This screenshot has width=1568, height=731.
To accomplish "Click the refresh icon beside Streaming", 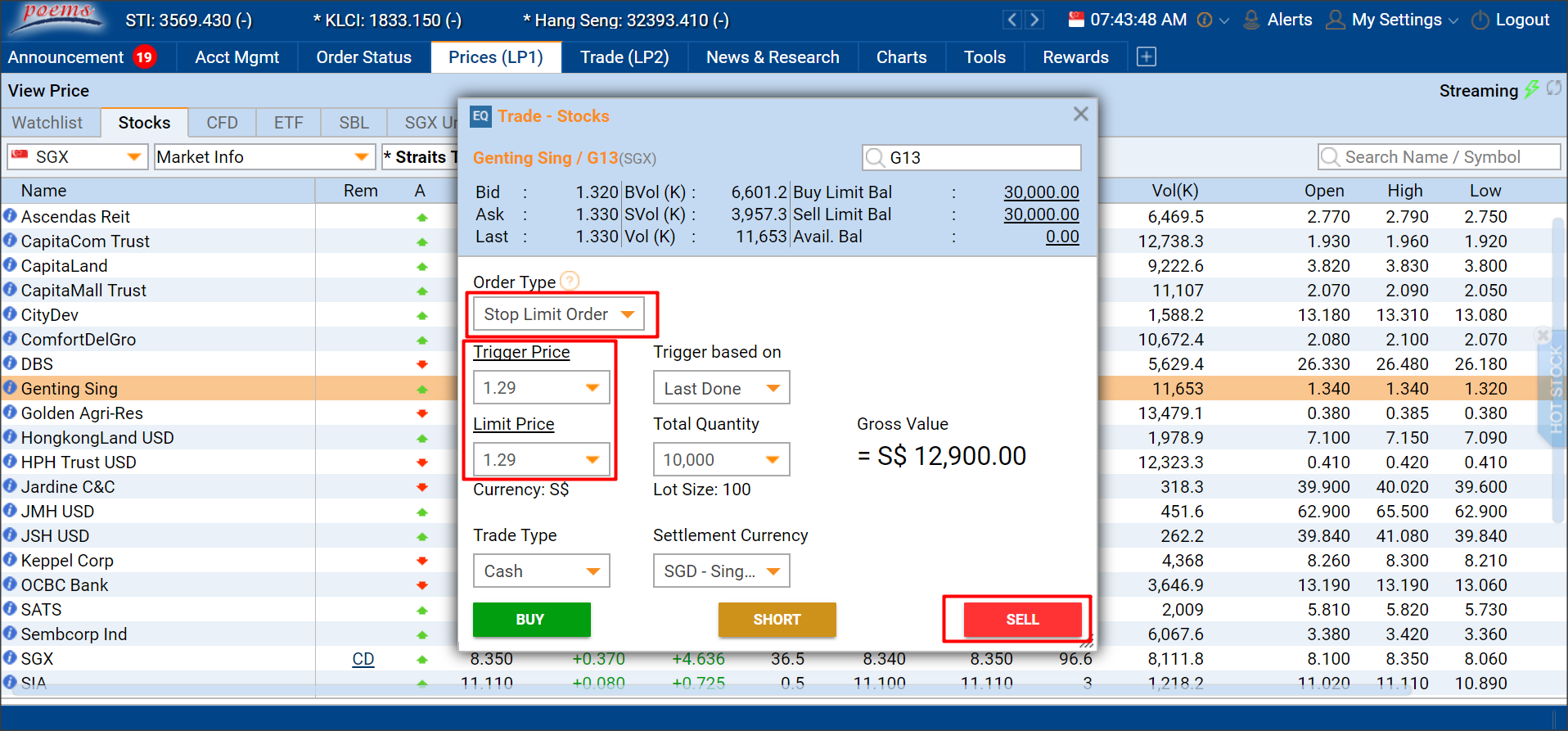I will tap(1553, 88).
